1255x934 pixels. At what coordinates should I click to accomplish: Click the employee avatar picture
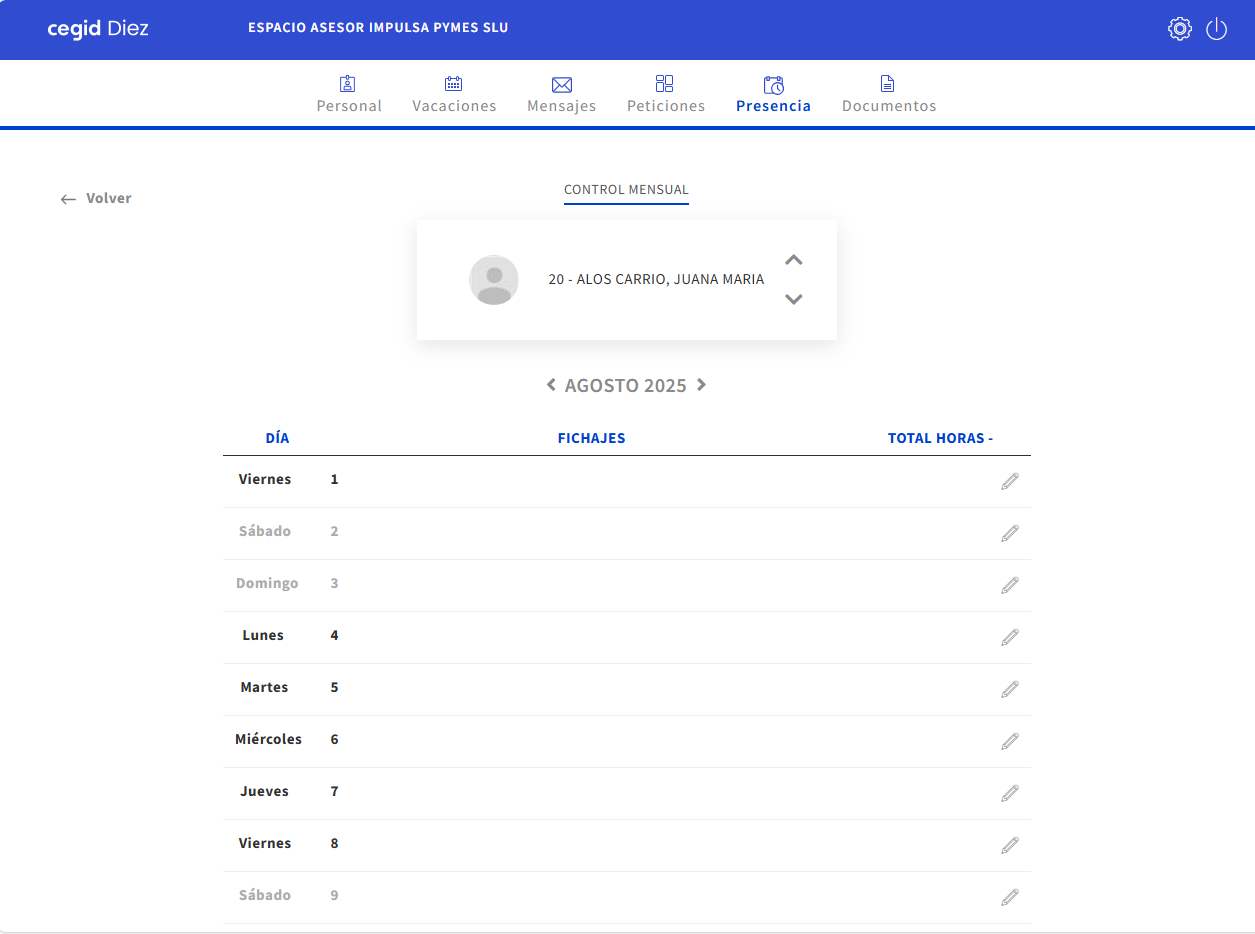point(494,280)
